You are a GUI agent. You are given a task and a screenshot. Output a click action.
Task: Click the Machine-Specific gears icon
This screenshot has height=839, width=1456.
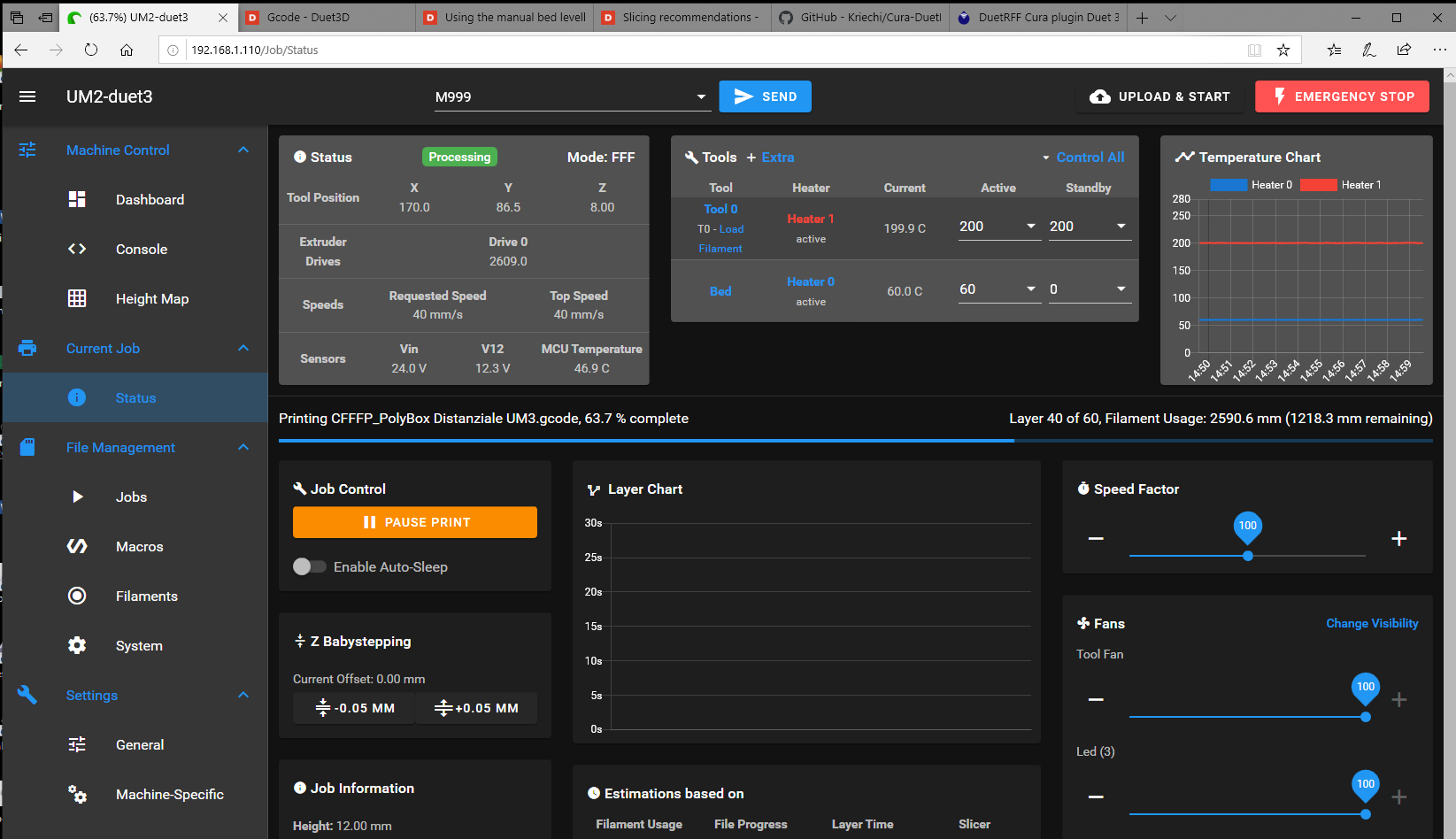[77, 794]
